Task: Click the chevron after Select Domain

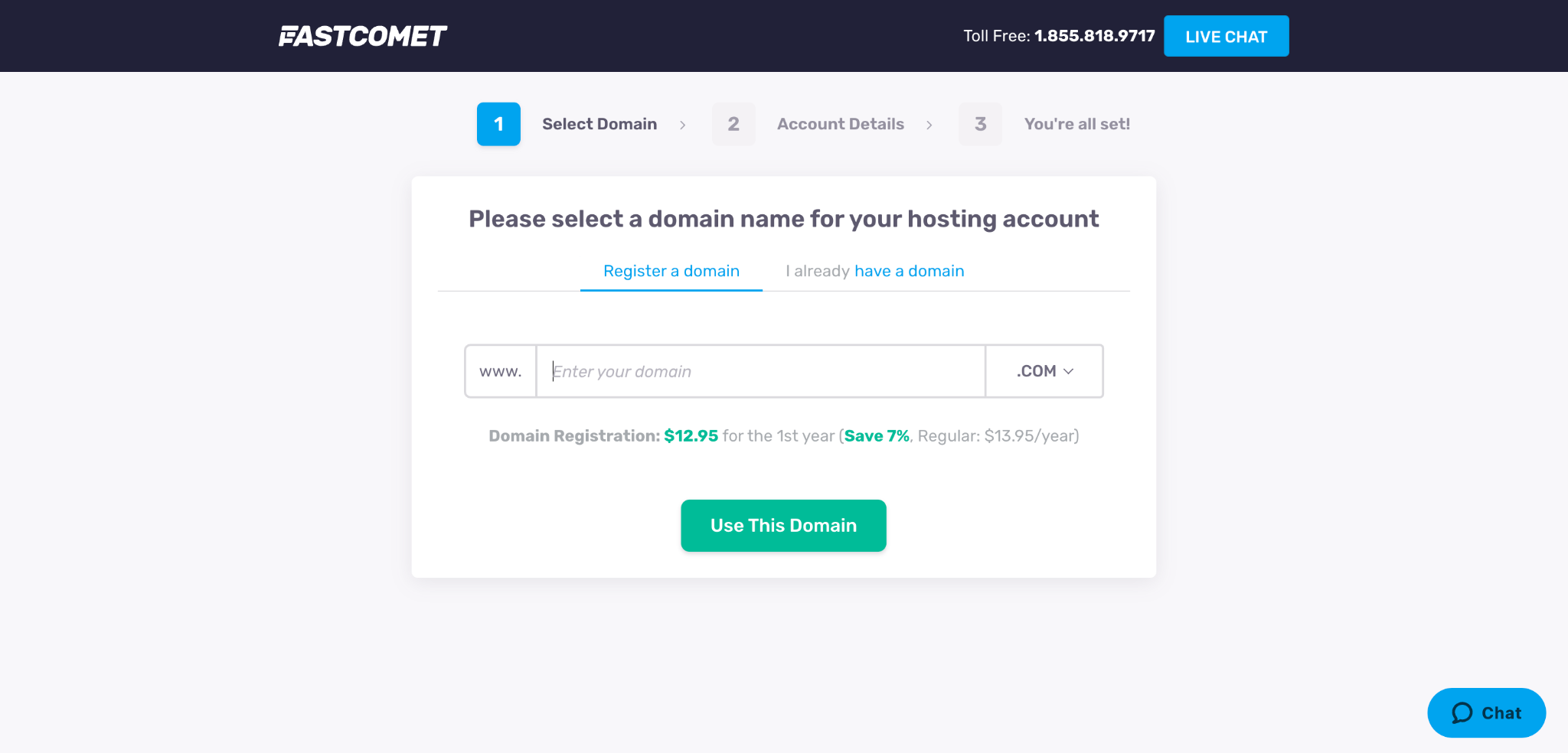Action: coord(682,125)
